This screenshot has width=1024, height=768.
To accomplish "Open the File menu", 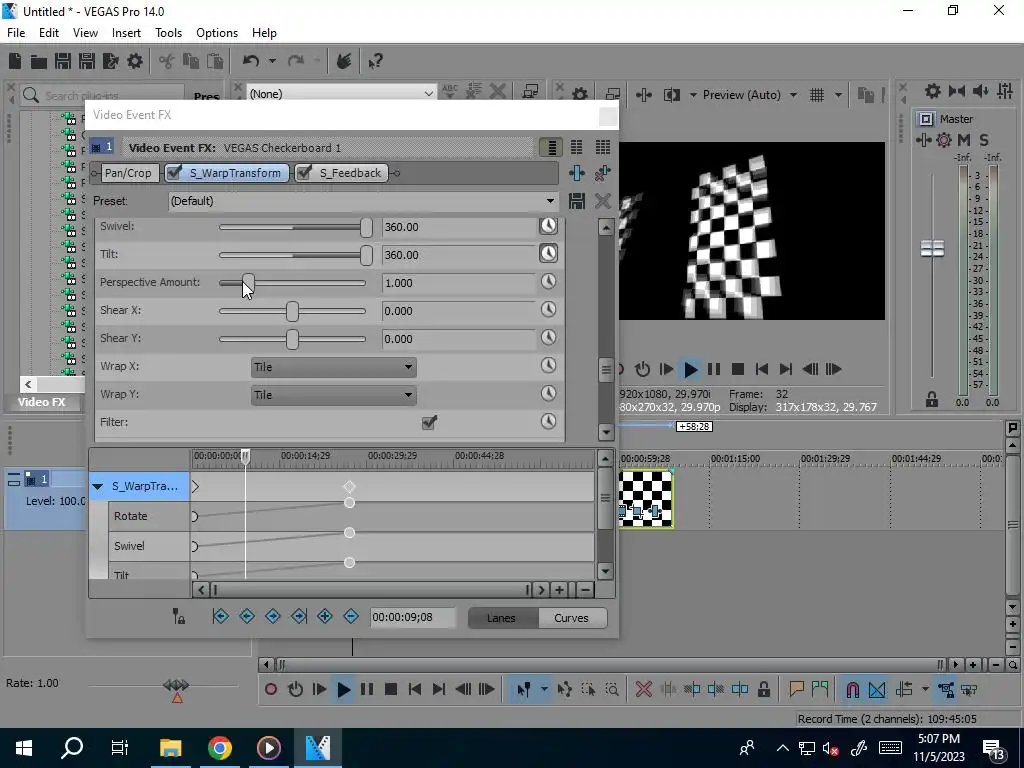I will tap(16, 33).
